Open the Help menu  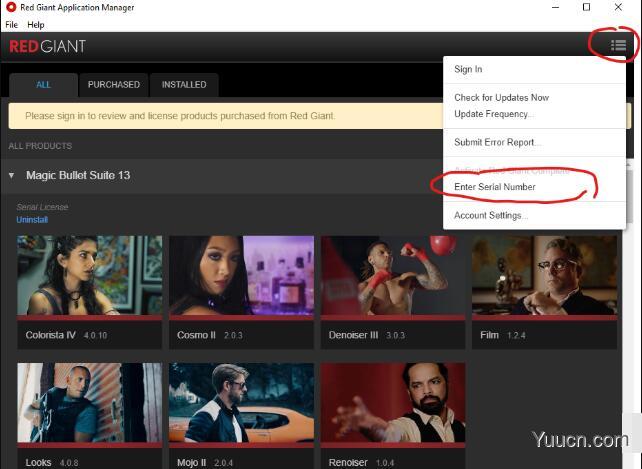click(36, 24)
